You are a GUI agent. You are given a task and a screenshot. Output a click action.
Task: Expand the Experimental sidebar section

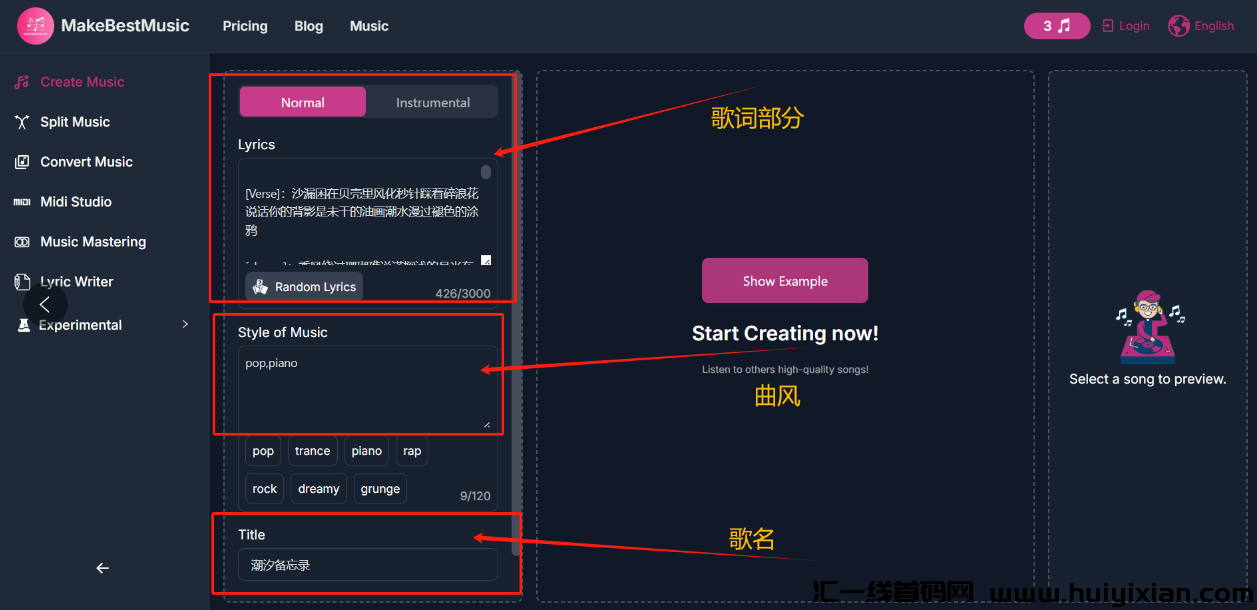[185, 324]
